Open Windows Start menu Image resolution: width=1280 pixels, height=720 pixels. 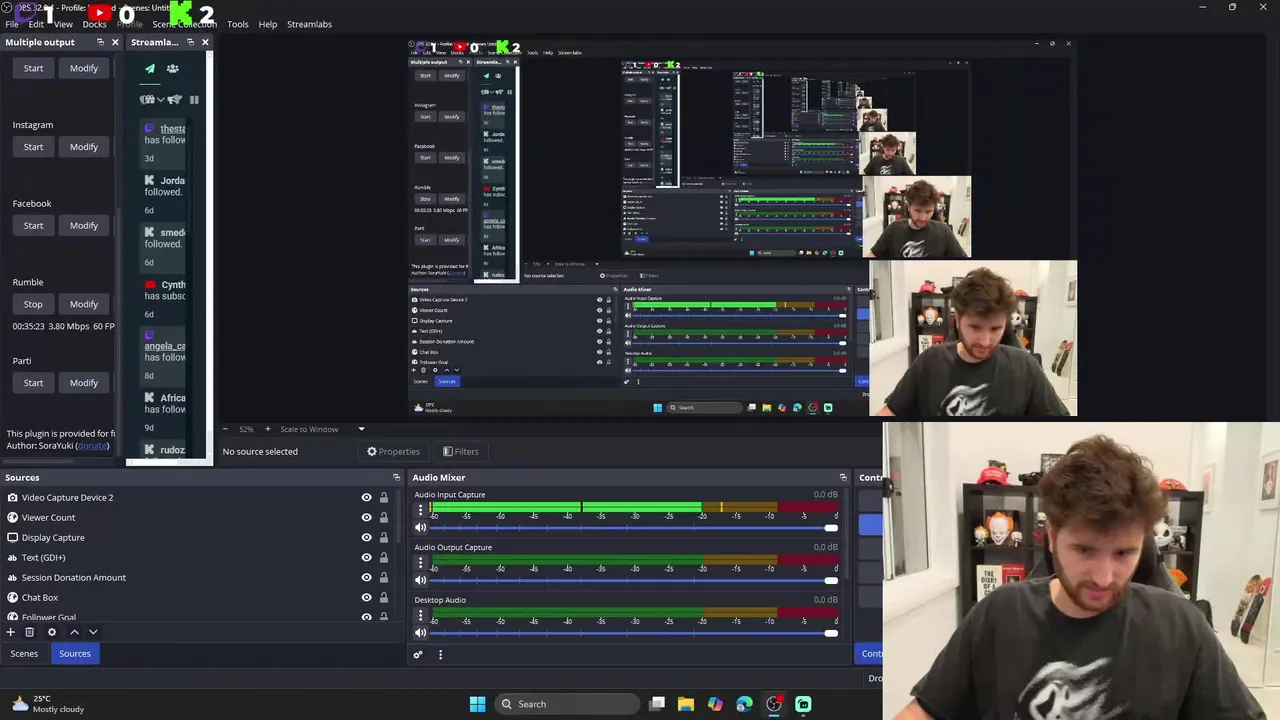tap(477, 704)
